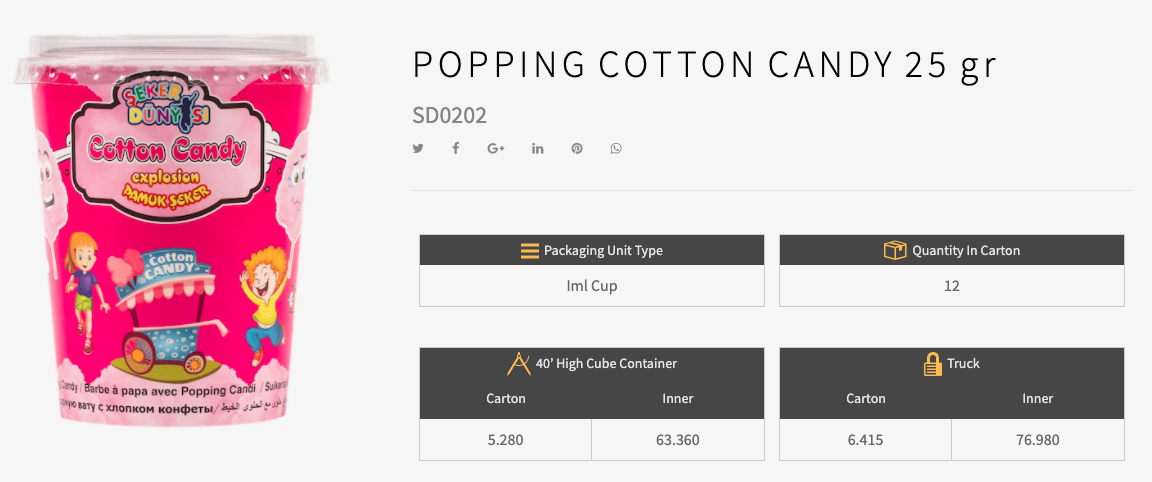
Task: Select the container inner value 63.360
Action: coord(677,440)
